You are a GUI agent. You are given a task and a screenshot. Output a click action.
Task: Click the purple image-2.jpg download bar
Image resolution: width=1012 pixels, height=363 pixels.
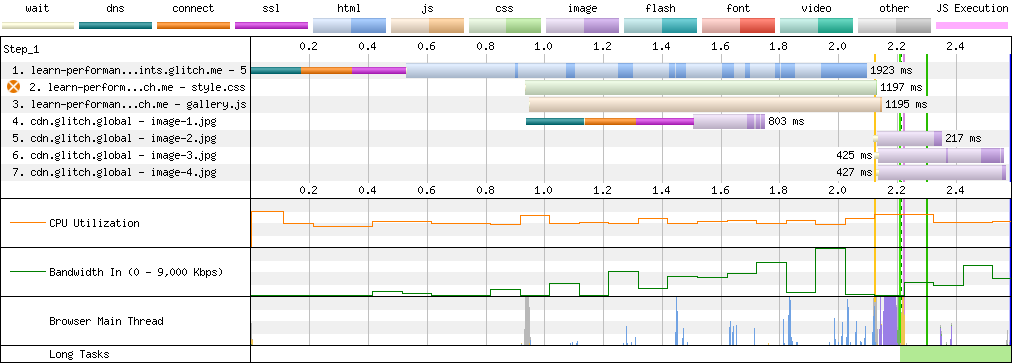[909, 138]
